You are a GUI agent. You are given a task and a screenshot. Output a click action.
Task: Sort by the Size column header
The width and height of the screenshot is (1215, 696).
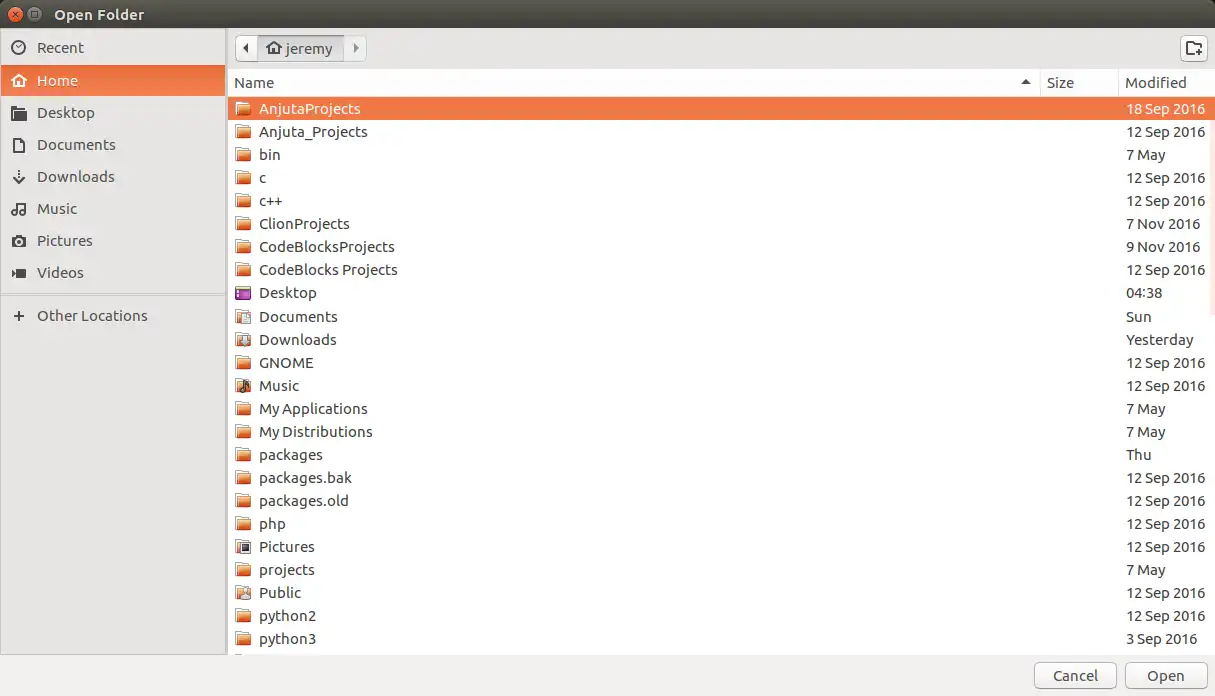(x=1078, y=83)
